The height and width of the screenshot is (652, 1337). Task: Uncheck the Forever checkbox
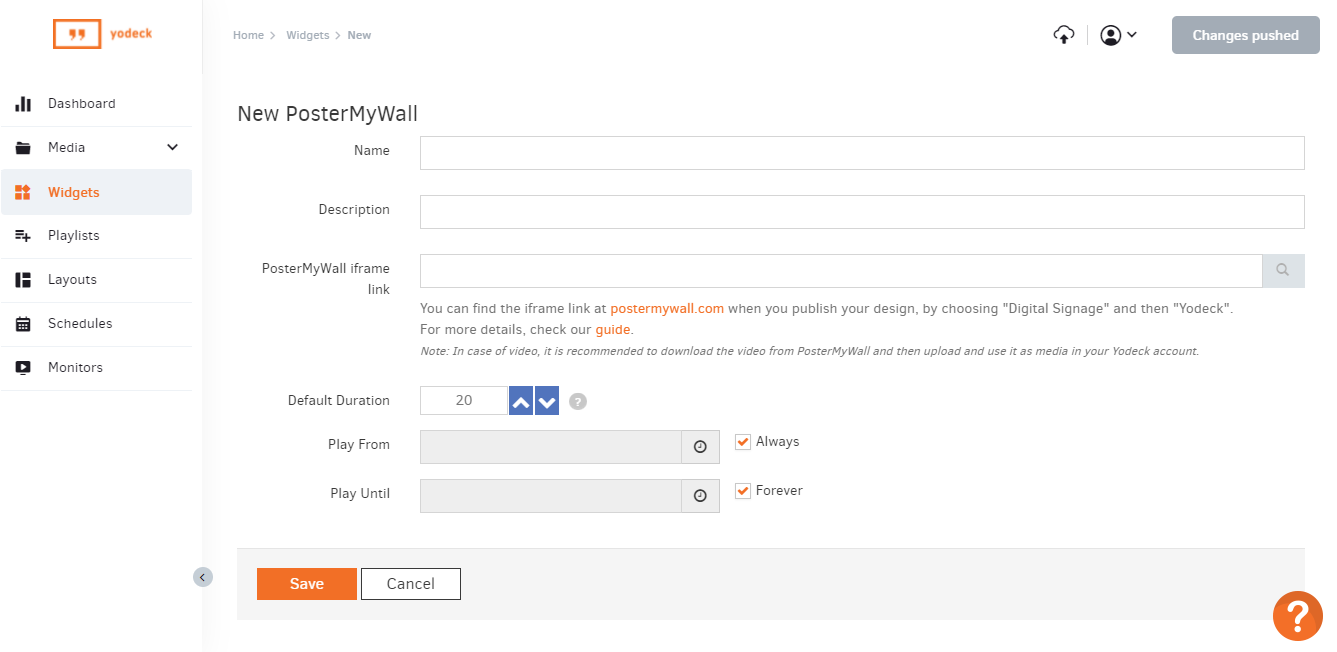click(743, 491)
